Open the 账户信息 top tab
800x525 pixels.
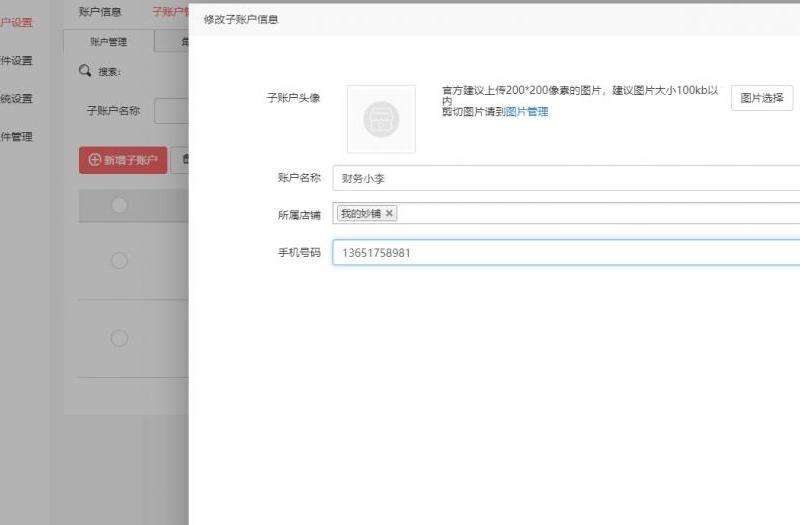(100, 12)
